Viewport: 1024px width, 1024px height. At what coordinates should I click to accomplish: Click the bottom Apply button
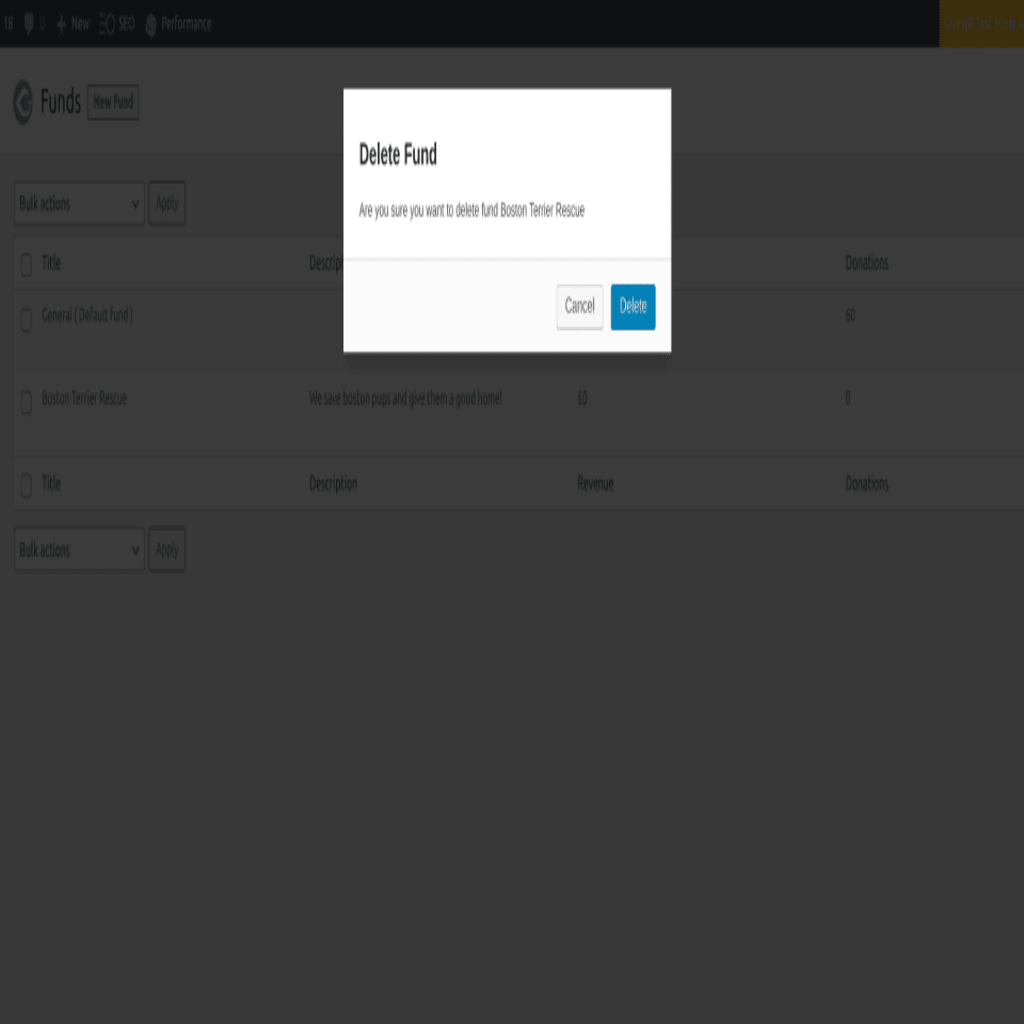[x=167, y=549]
